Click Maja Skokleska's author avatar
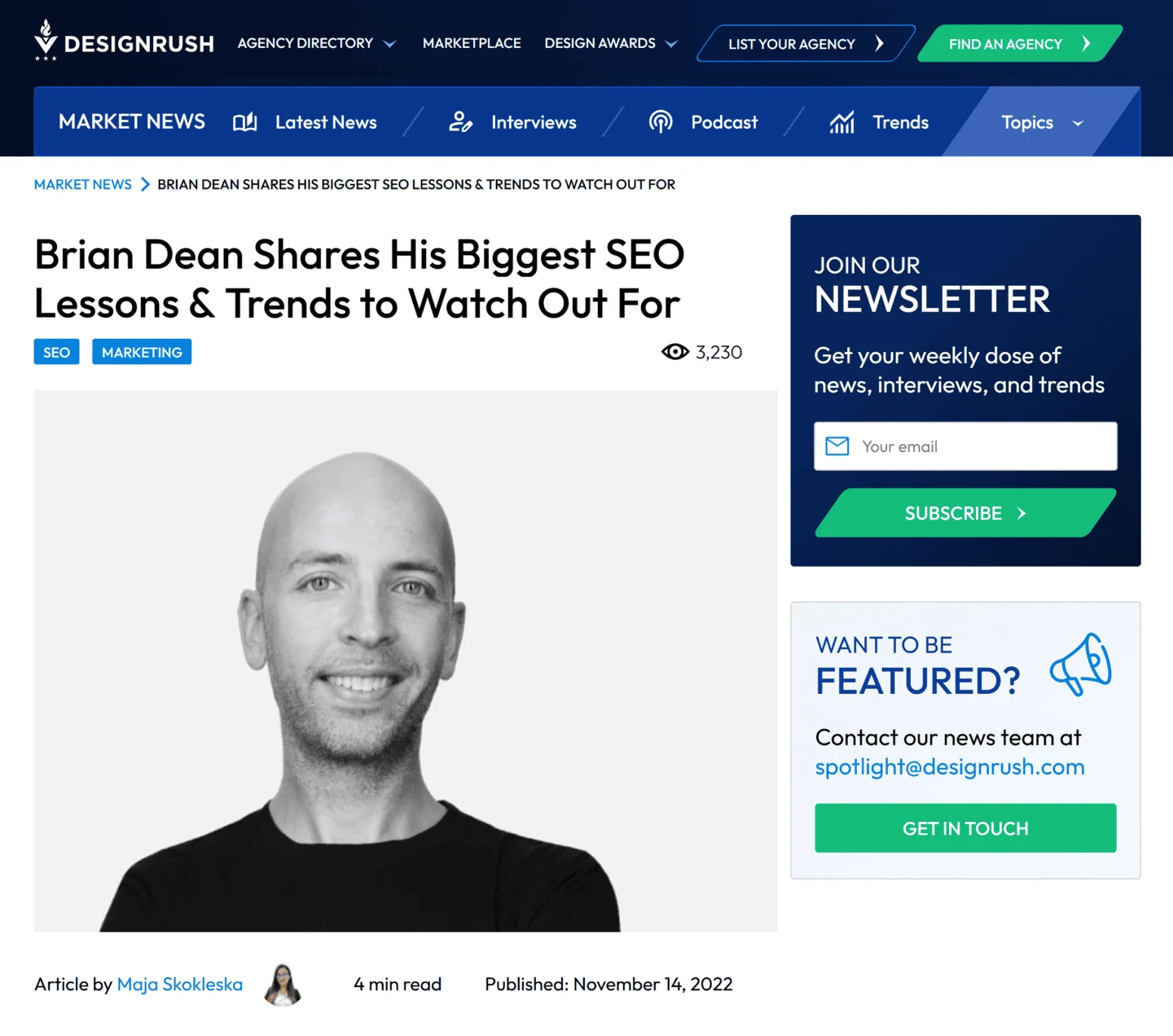1173x1036 pixels. (283, 985)
